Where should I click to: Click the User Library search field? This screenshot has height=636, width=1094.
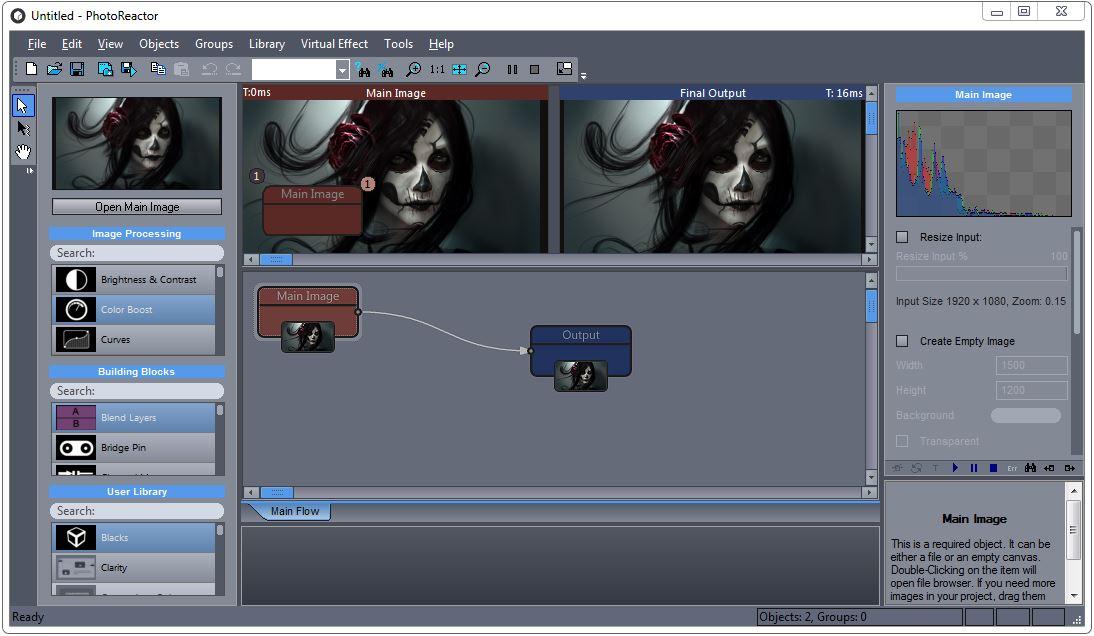137,511
